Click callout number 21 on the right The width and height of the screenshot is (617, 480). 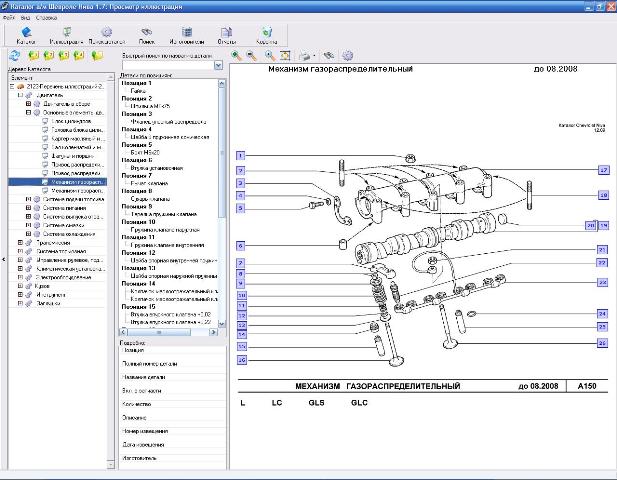tap(602, 249)
